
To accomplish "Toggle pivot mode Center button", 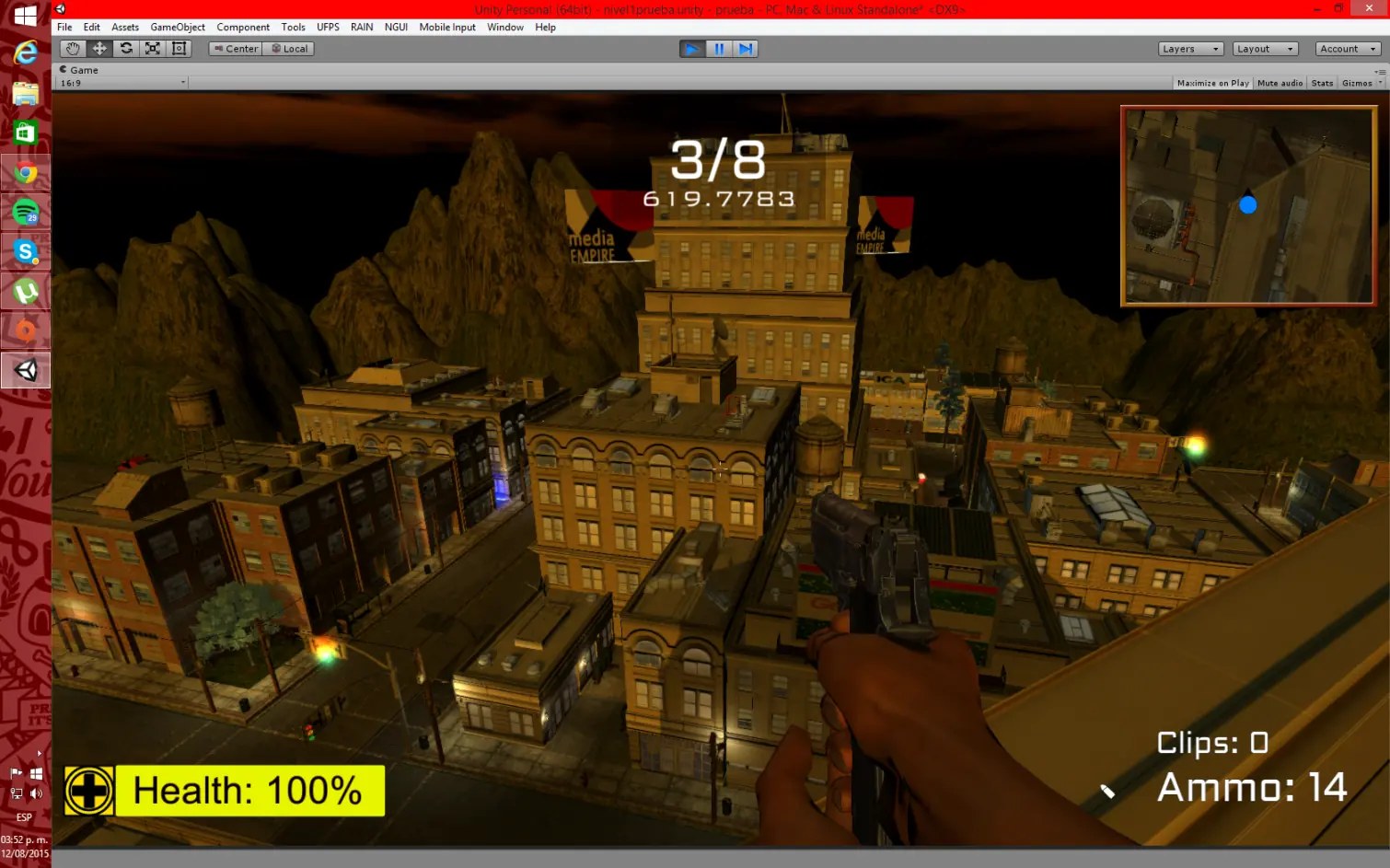I will [x=236, y=49].
